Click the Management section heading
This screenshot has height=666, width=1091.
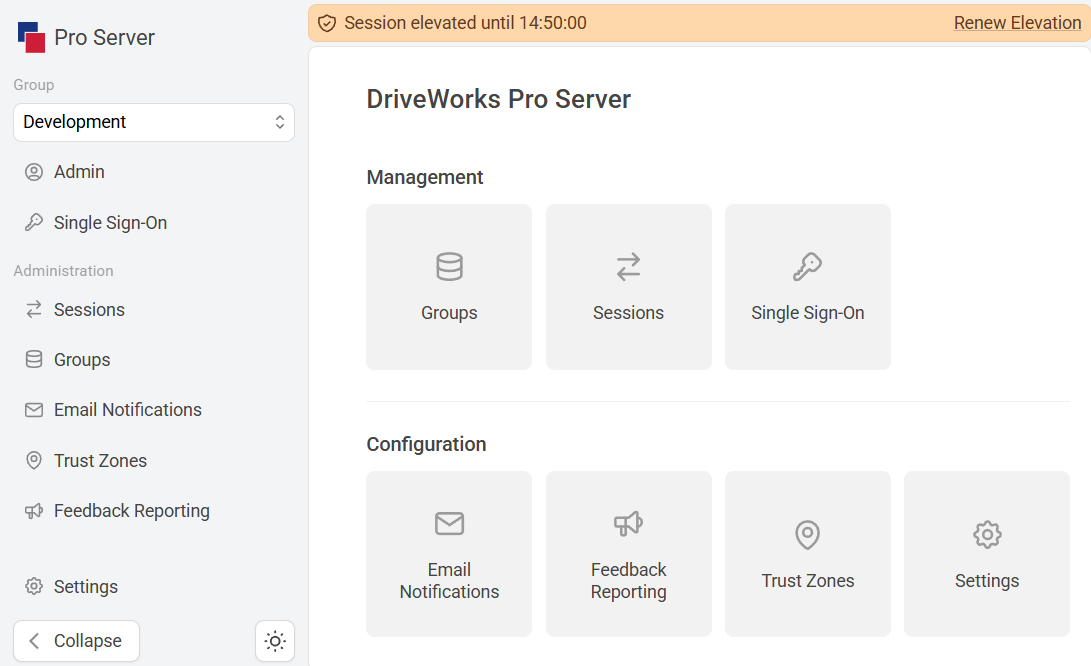click(424, 177)
